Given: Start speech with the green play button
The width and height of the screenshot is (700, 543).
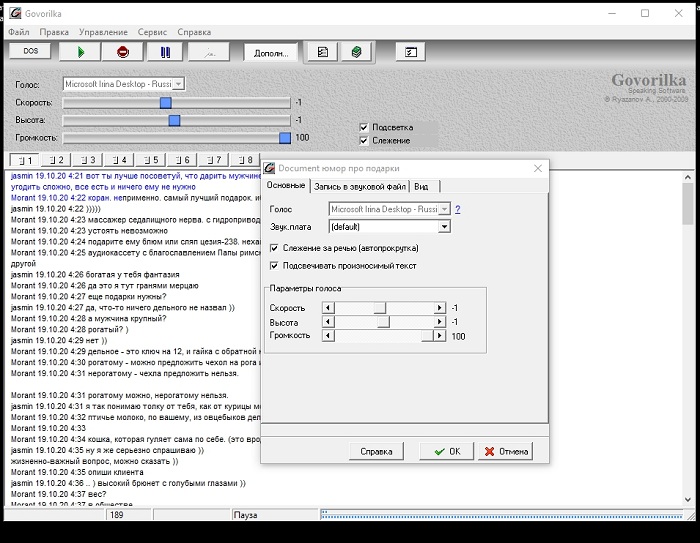Looking at the screenshot, I should click(80, 52).
